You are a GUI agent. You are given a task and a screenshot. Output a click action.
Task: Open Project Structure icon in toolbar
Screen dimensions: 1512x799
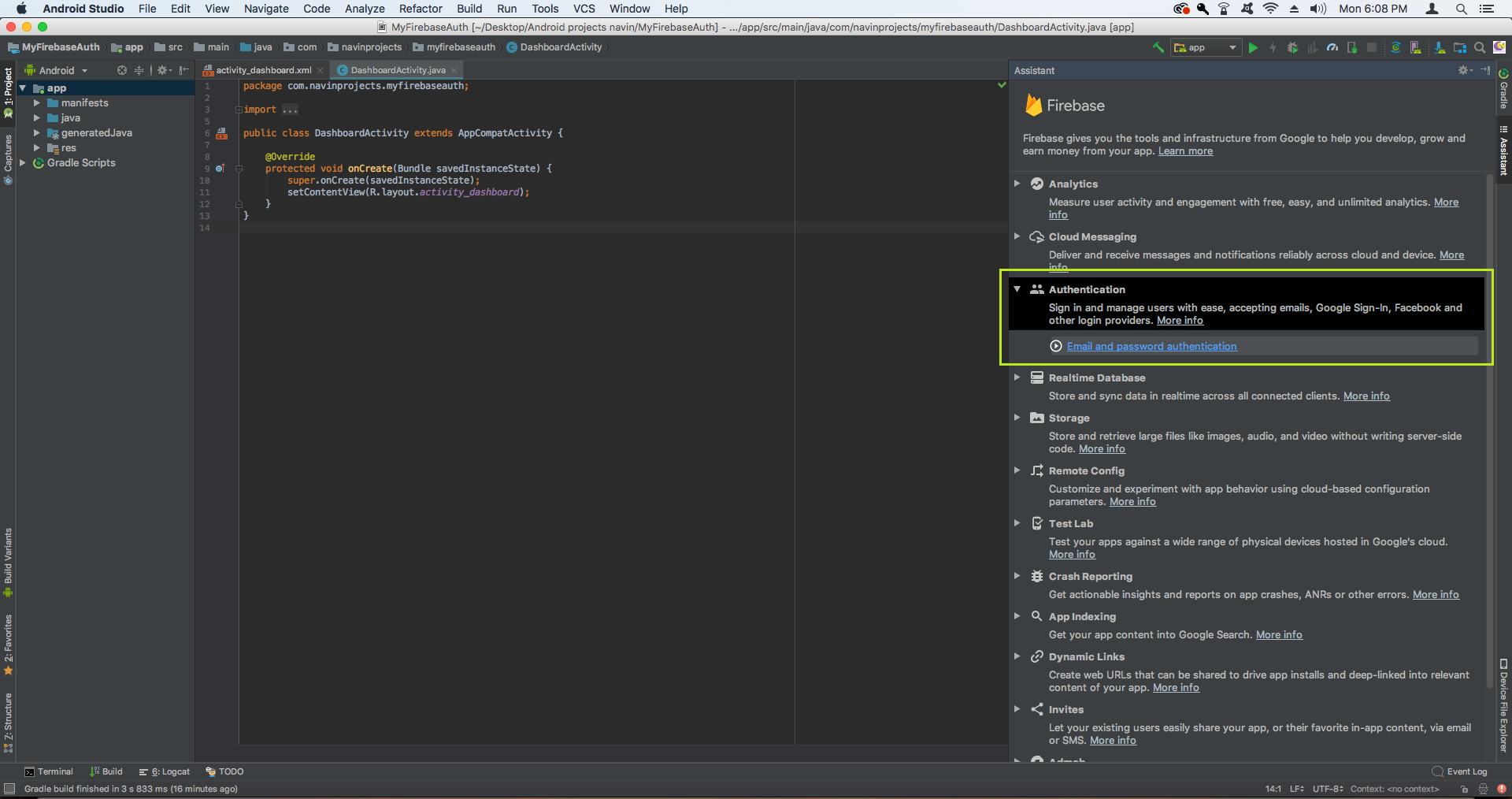(x=1460, y=47)
